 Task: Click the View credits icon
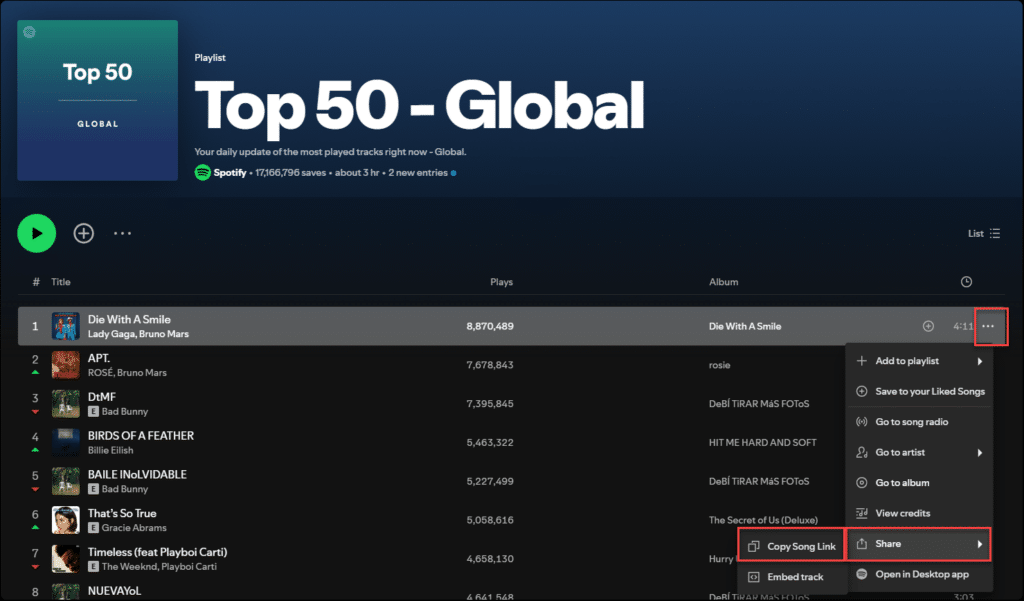[x=862, y=513]
